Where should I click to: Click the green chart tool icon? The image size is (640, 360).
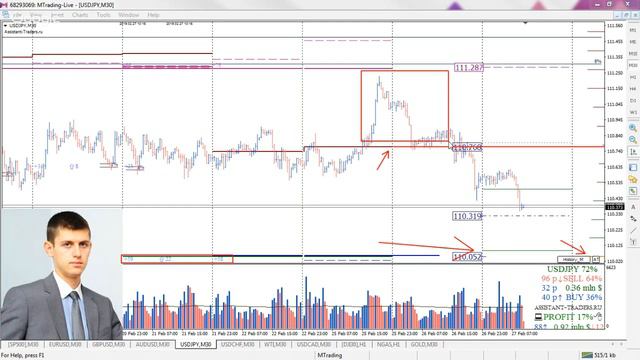click(633, 191)
